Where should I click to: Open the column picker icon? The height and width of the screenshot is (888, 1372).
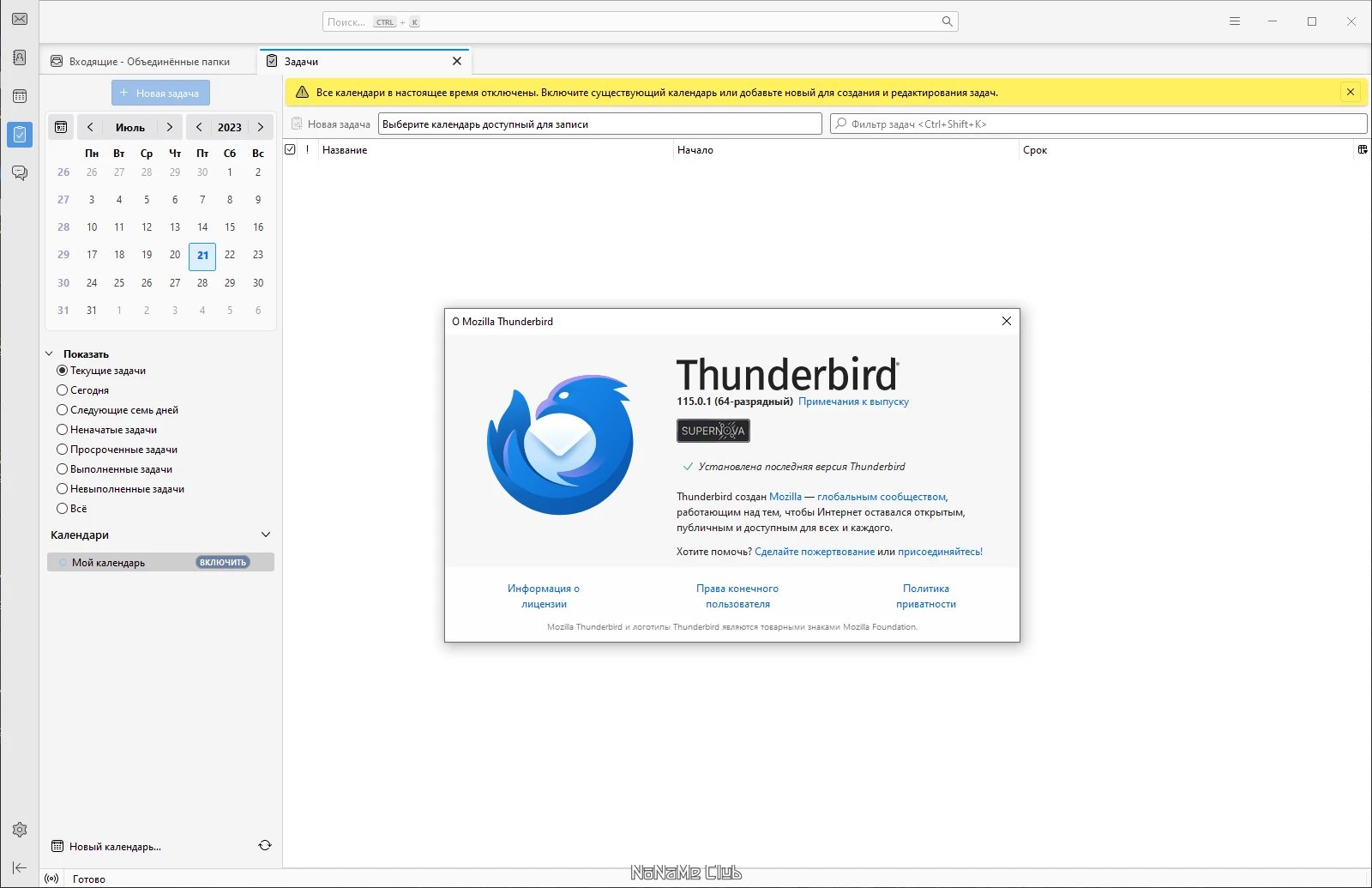(1363, 149)
